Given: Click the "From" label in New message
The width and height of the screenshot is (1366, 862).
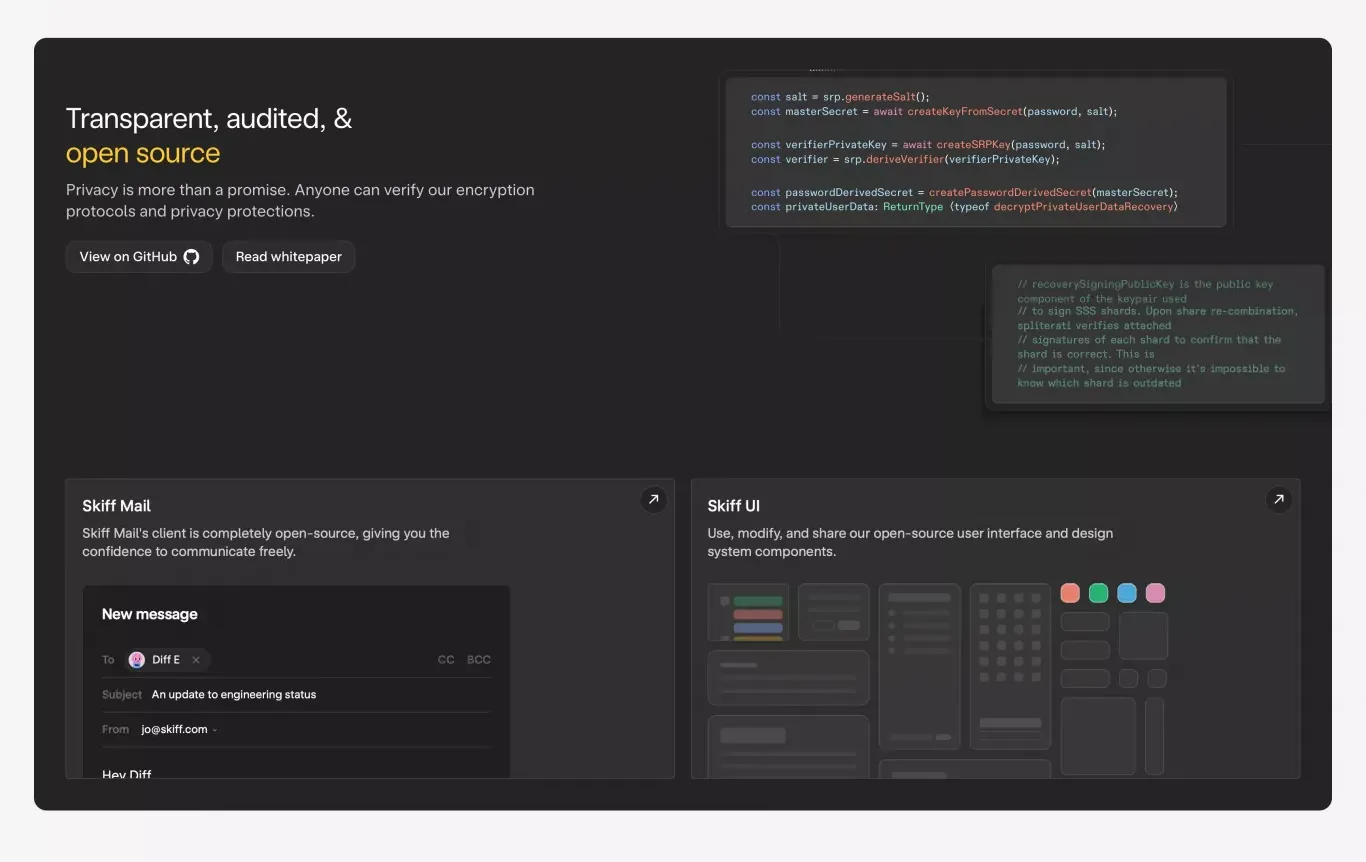Looking at the screenshot, I should tap(116, 730).
